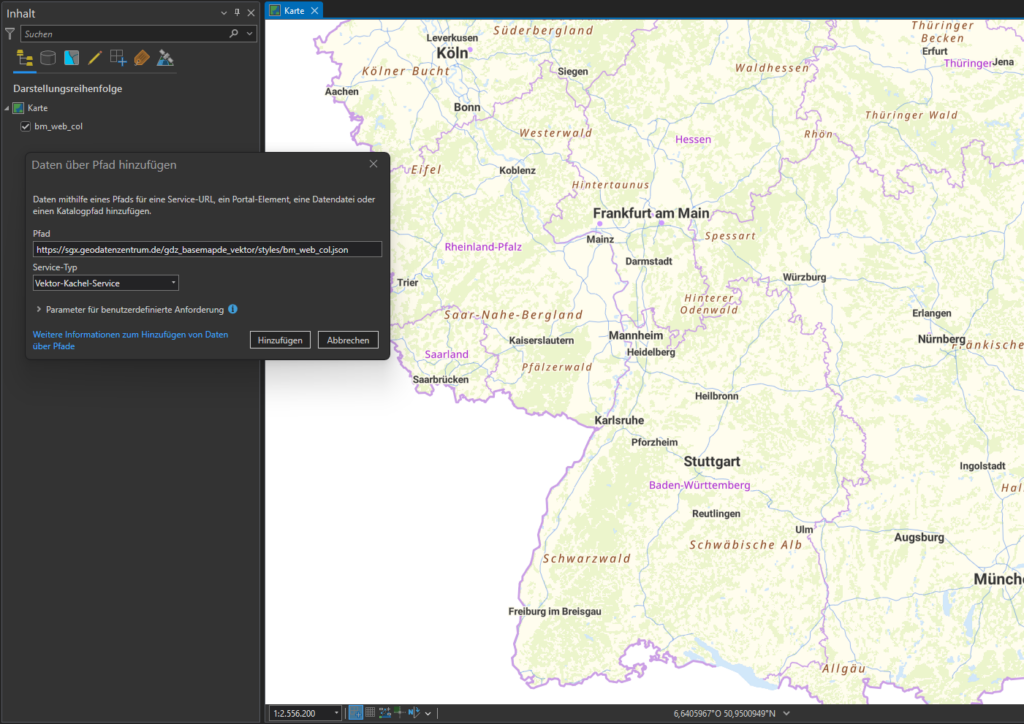Toggle visibility of the bm_web_col layer
The image size is (1024, 724).
coord(25,126)
